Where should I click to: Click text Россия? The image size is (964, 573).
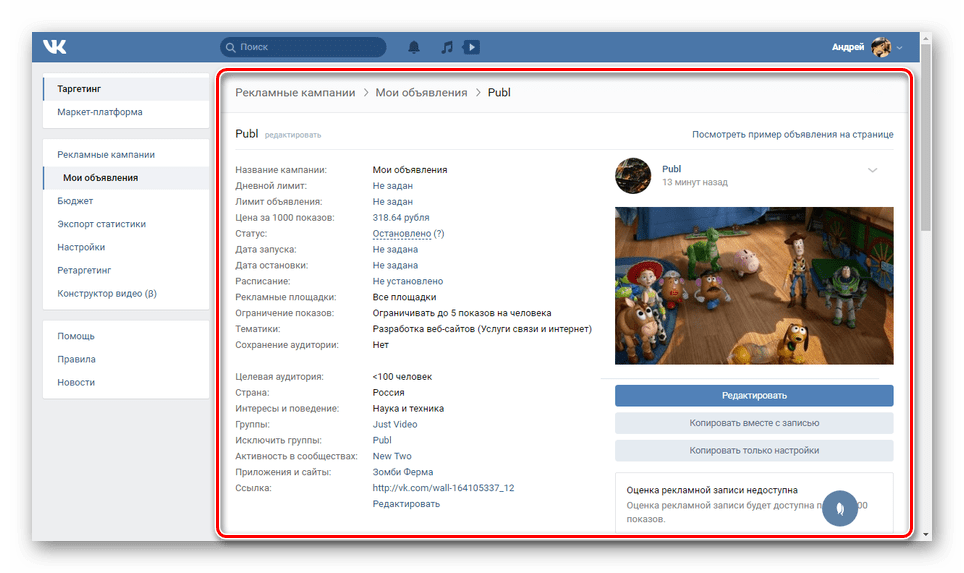[x=388, y=392]
